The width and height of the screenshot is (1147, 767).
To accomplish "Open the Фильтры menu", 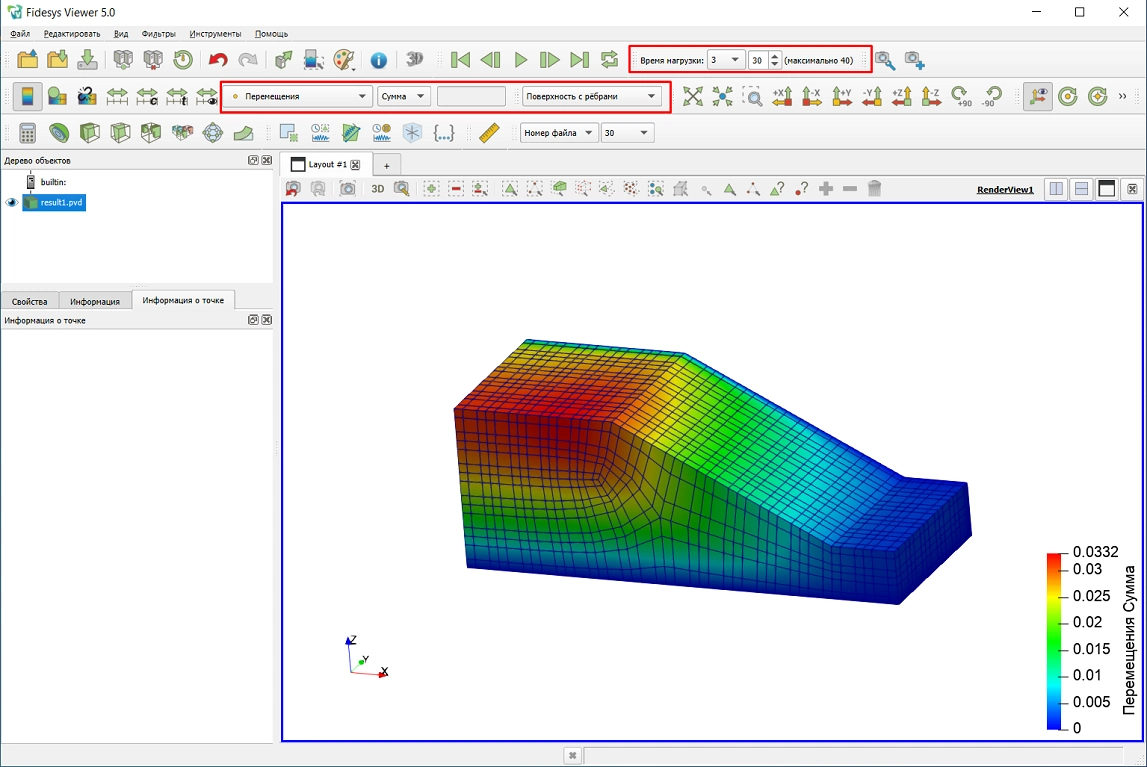I will pyautogui.click(x=158, y=34).
